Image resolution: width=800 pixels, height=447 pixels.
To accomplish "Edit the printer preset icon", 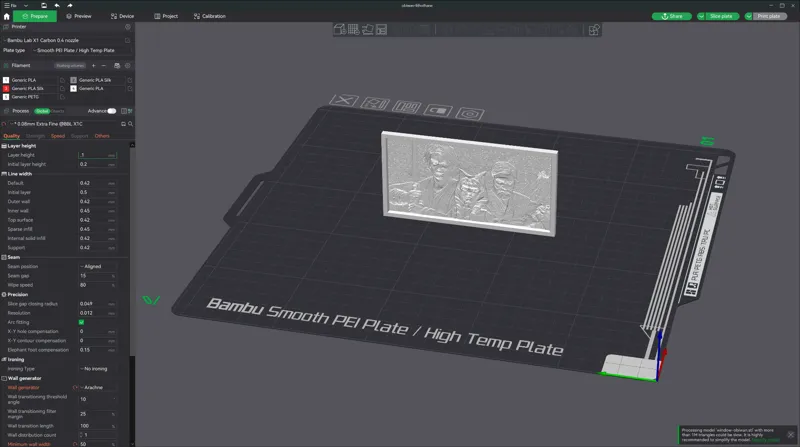I will tap(128, 40).
